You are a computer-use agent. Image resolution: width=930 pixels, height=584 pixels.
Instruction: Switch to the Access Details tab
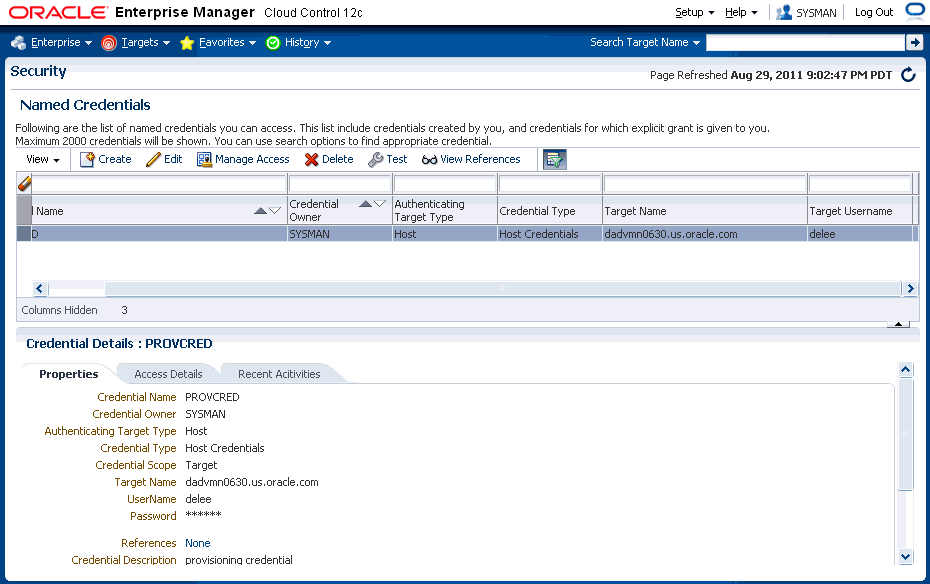pos(168,374)
